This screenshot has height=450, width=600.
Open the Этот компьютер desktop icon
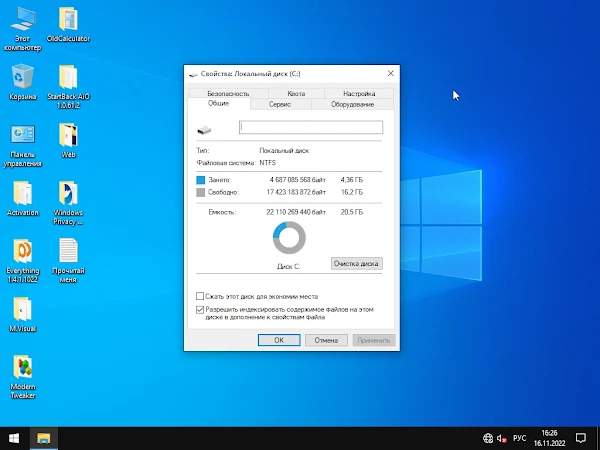23,30
